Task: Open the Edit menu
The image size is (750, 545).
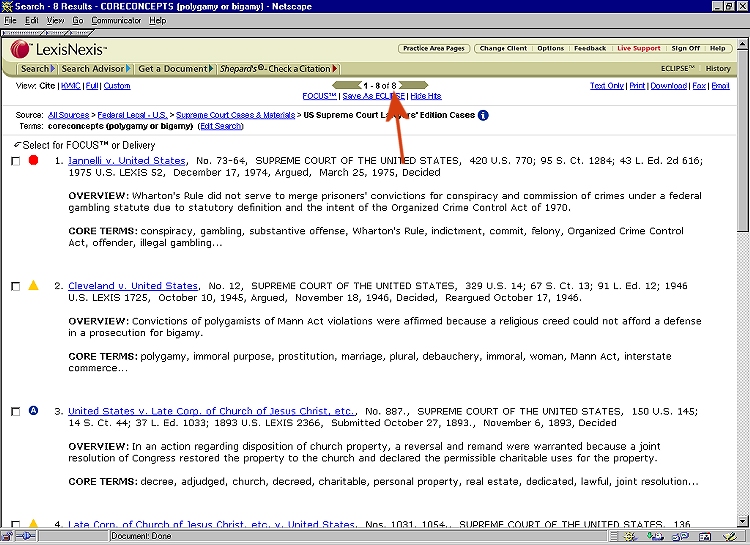Action: click(32, 21)
